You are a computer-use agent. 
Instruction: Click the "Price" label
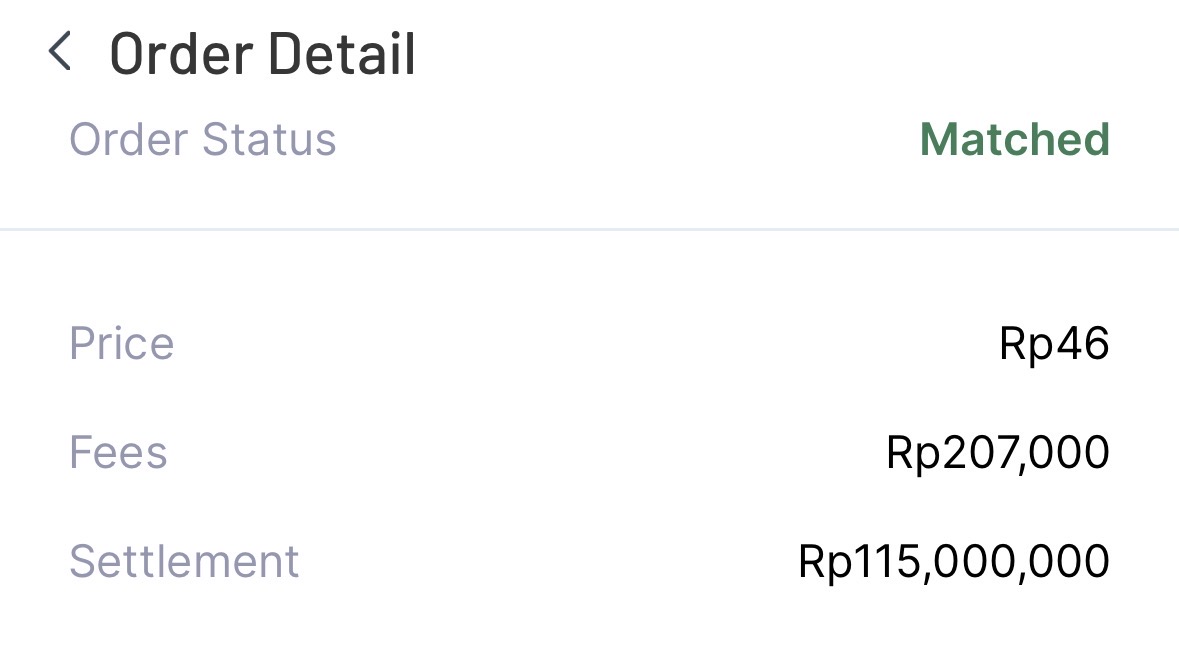(x=121, y=344)
